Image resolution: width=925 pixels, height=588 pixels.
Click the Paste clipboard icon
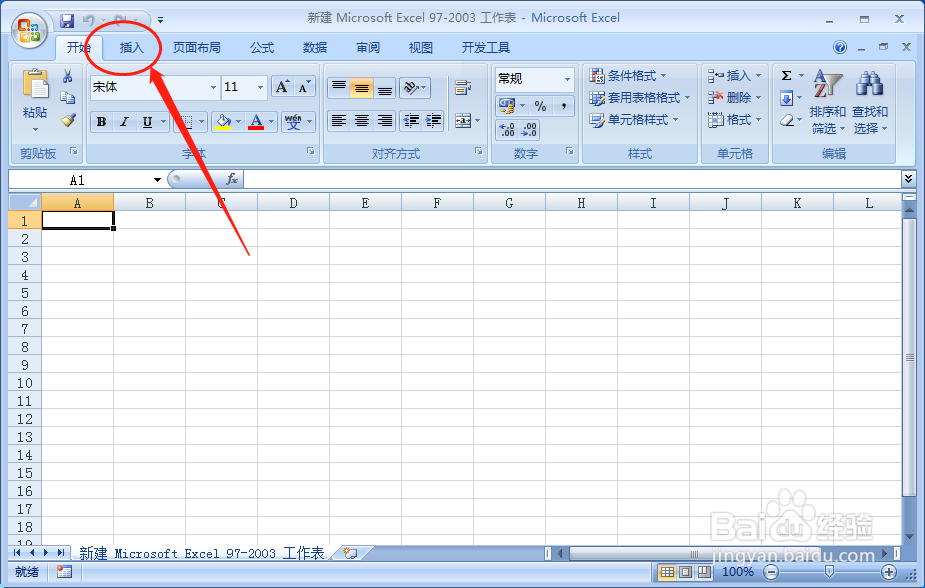coord(35,84)
